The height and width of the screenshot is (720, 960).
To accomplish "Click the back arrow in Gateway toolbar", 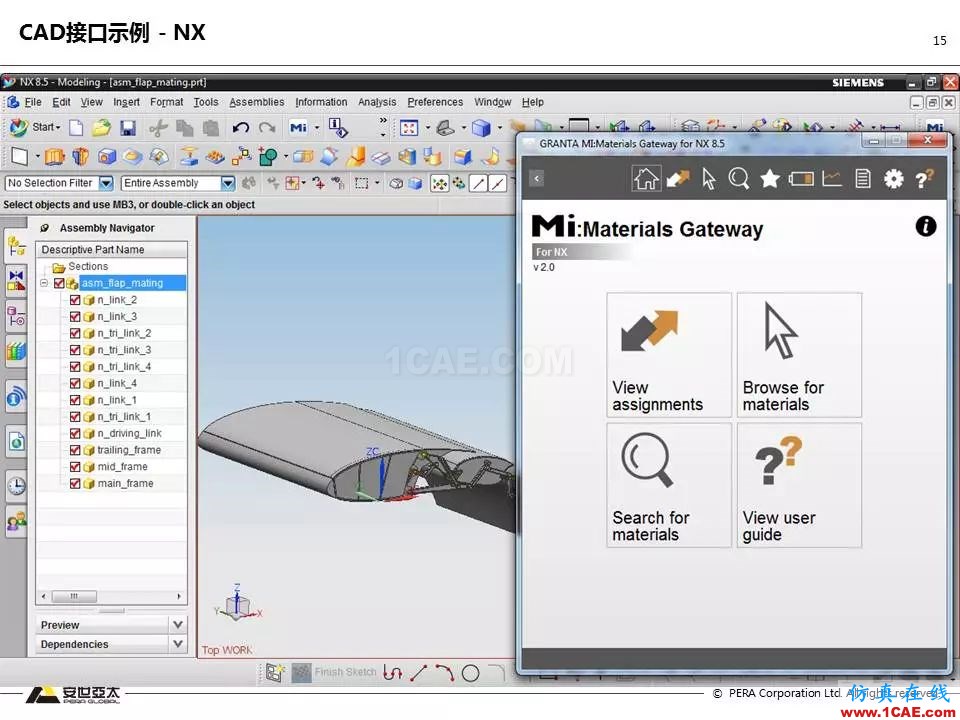I will tap(537, 179).
